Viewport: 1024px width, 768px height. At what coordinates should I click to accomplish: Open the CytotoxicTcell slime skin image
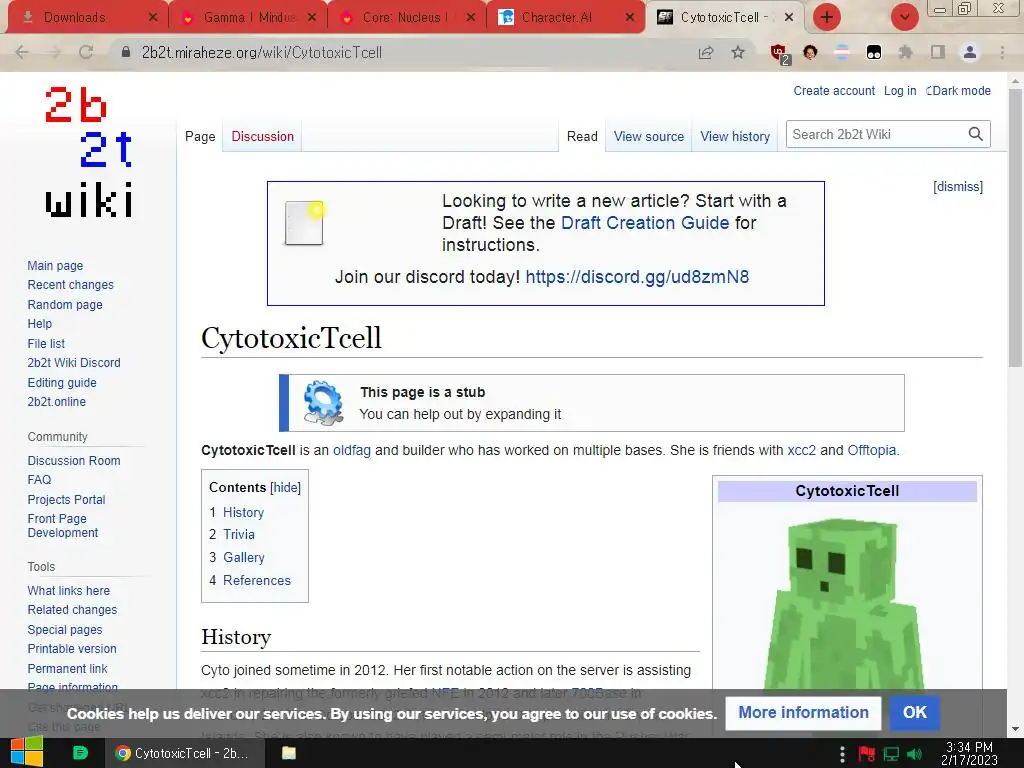[846, 604]
